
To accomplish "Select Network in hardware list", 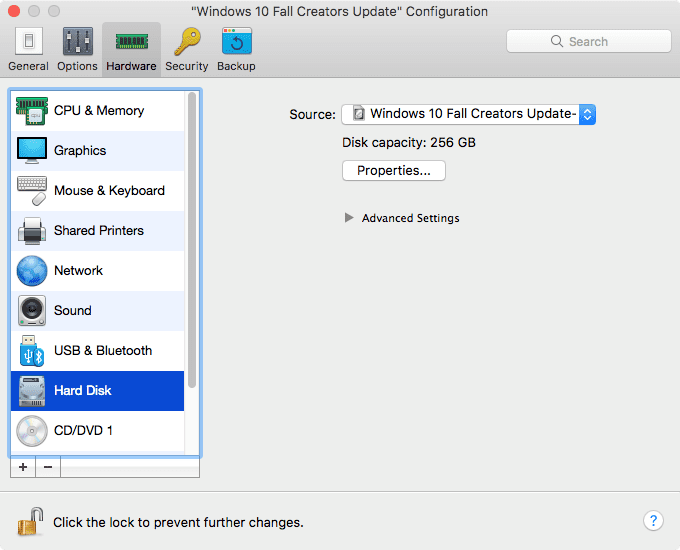I will pos(98,271).
